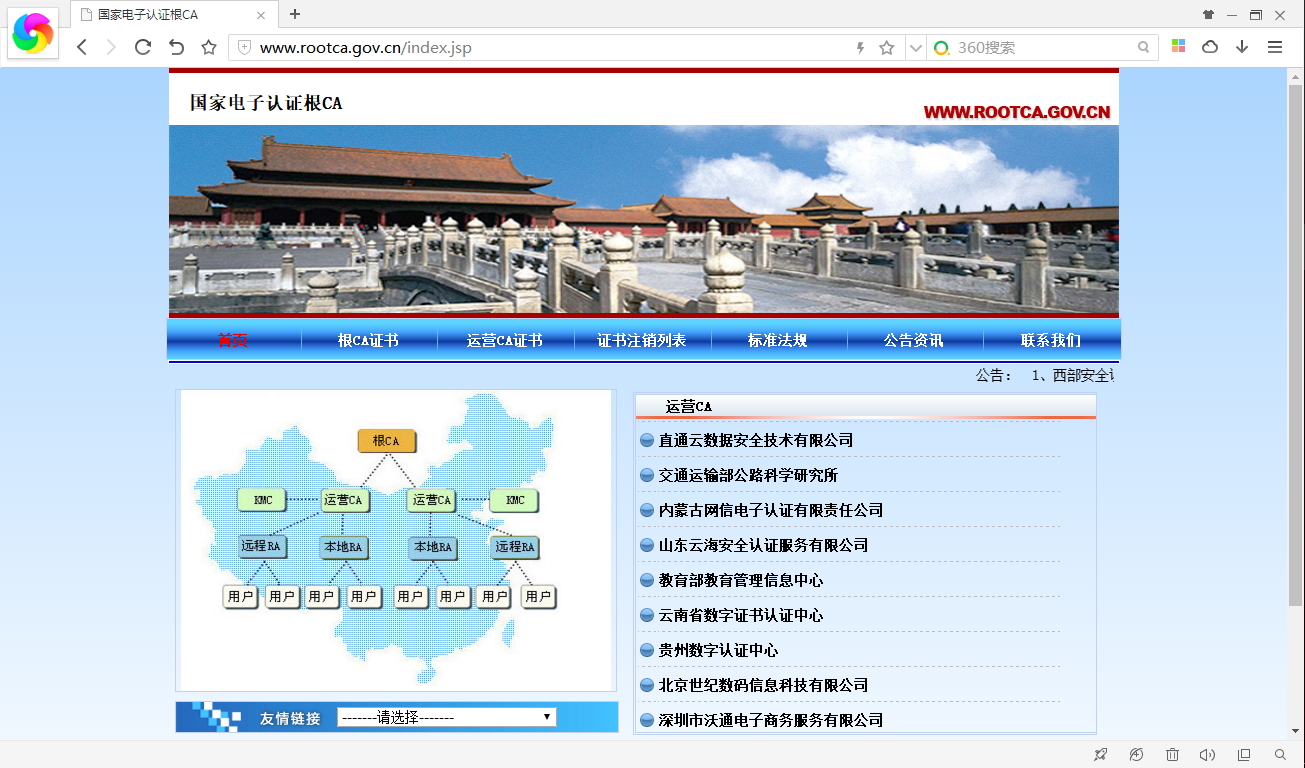Open split-screen layout icon in status bar
The width and height of the screenshot is (1305, 768).
(x=1243, y=755)
